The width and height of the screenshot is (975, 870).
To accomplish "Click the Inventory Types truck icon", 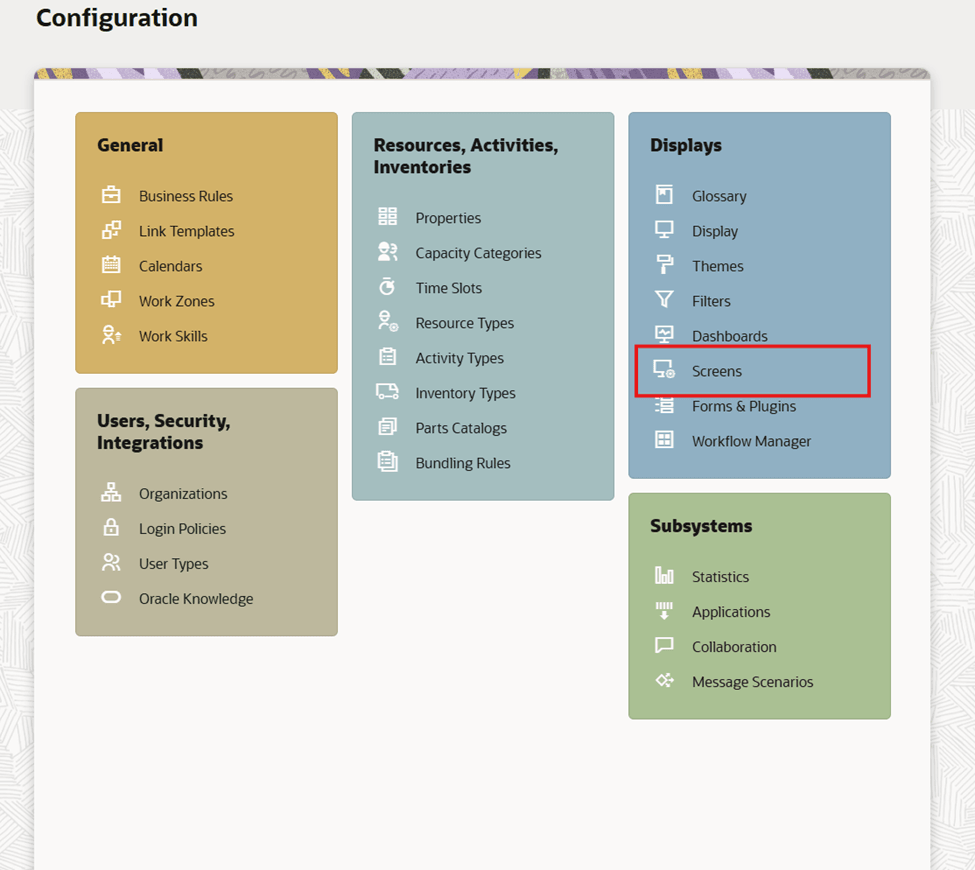I will tap(387, 392).
